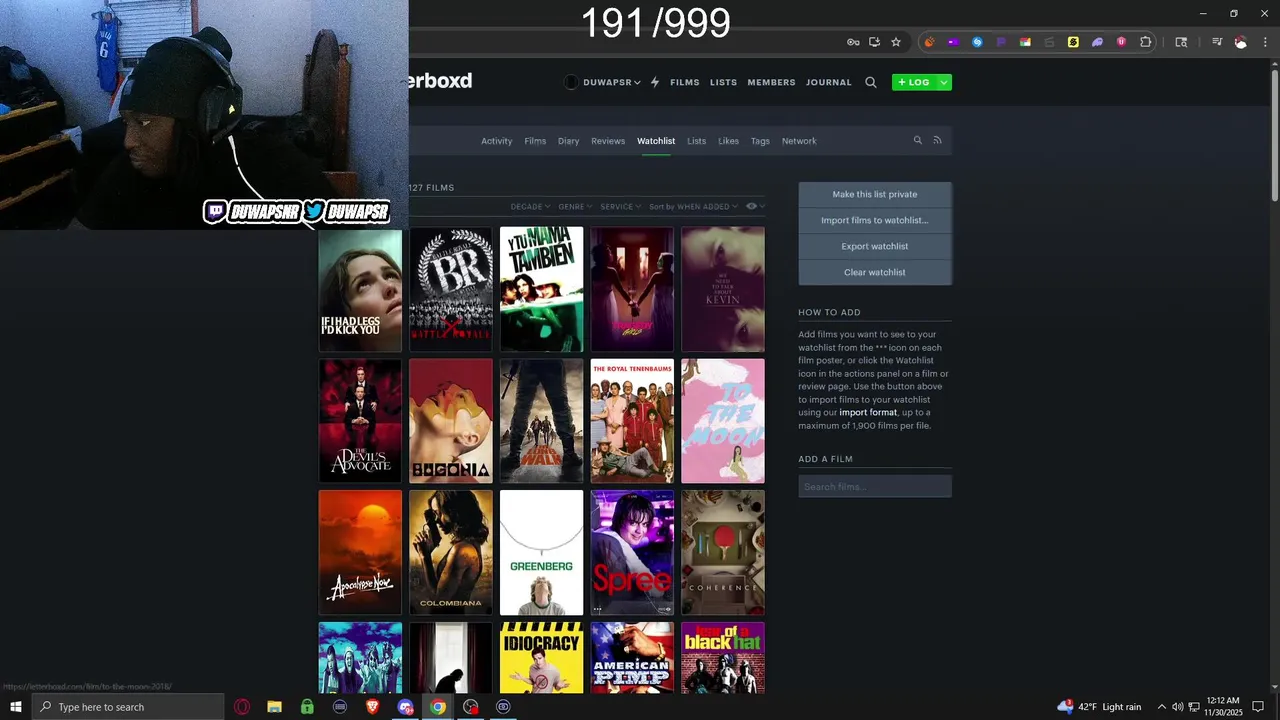Go to MEMBERS in the main navigation
Screen dimensions: 1280x720
point(771,82)
